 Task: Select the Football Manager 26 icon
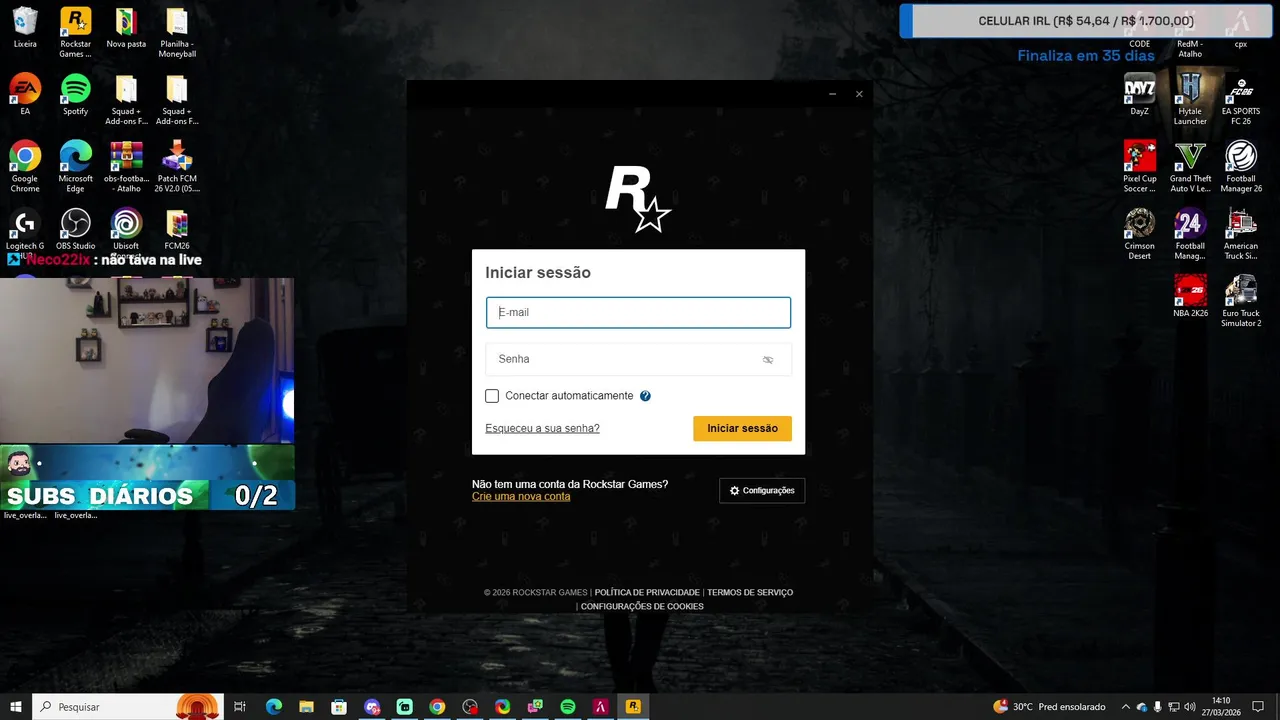click(1241, 166)
